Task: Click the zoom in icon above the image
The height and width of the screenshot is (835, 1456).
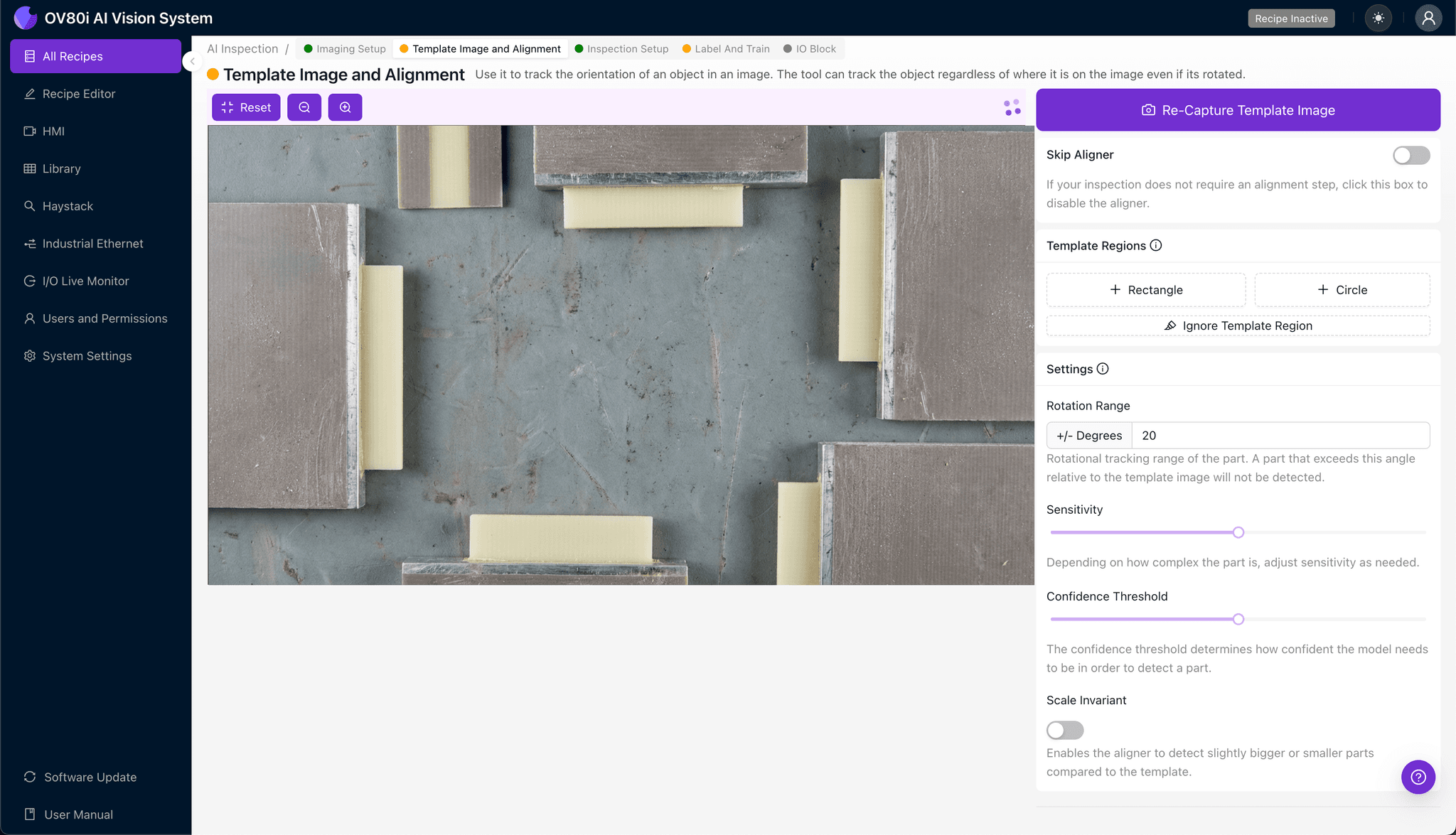Action: tap(346, 107)
